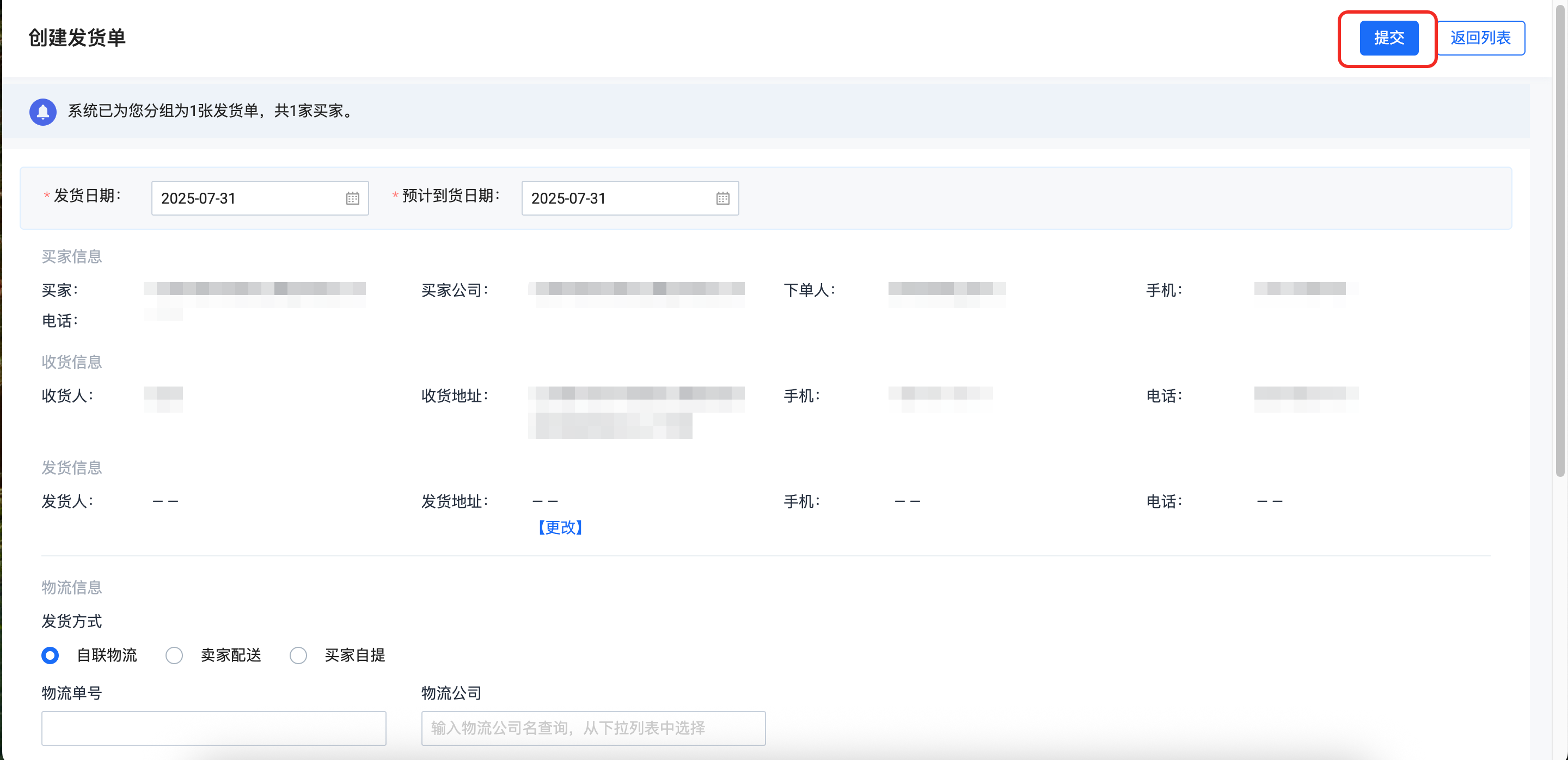
Task: Select the 卖家配送 shipping option
Action: (x=175, y=655)
